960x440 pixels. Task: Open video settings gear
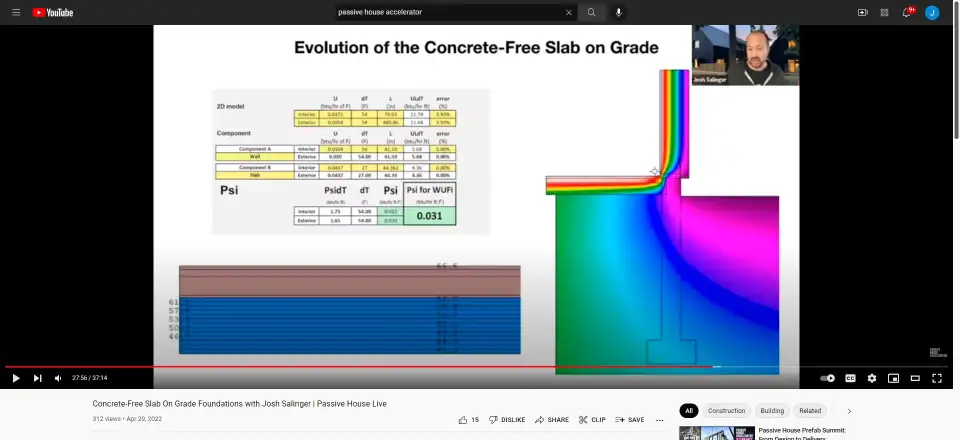click(872, 378)
